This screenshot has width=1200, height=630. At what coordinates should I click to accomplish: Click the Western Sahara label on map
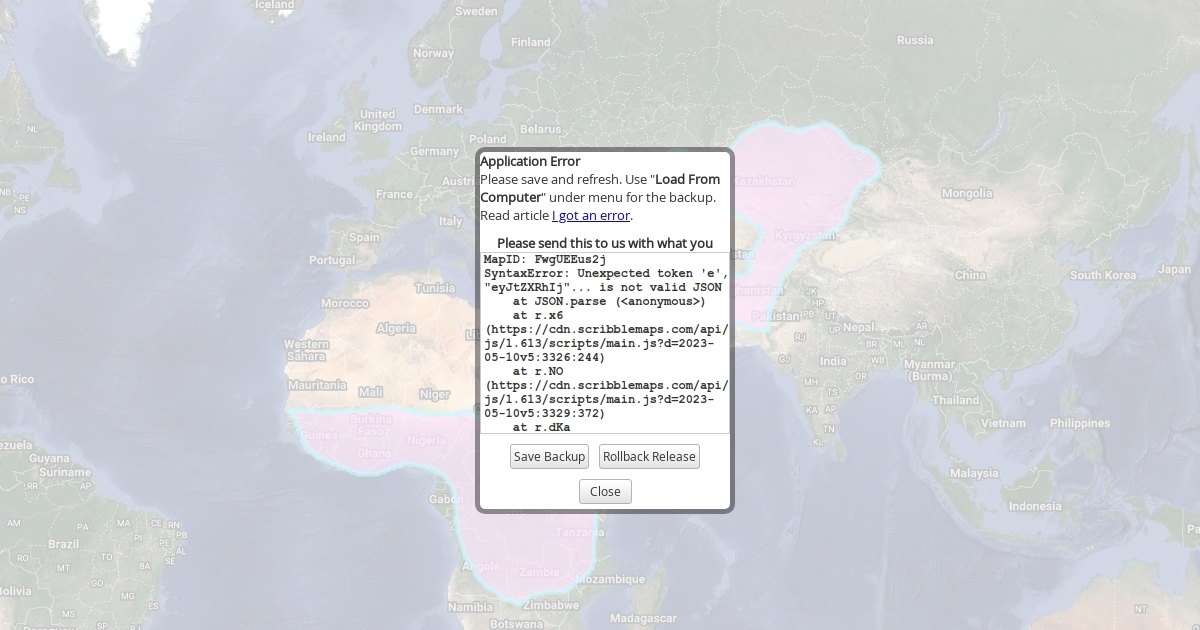[306, 350]
